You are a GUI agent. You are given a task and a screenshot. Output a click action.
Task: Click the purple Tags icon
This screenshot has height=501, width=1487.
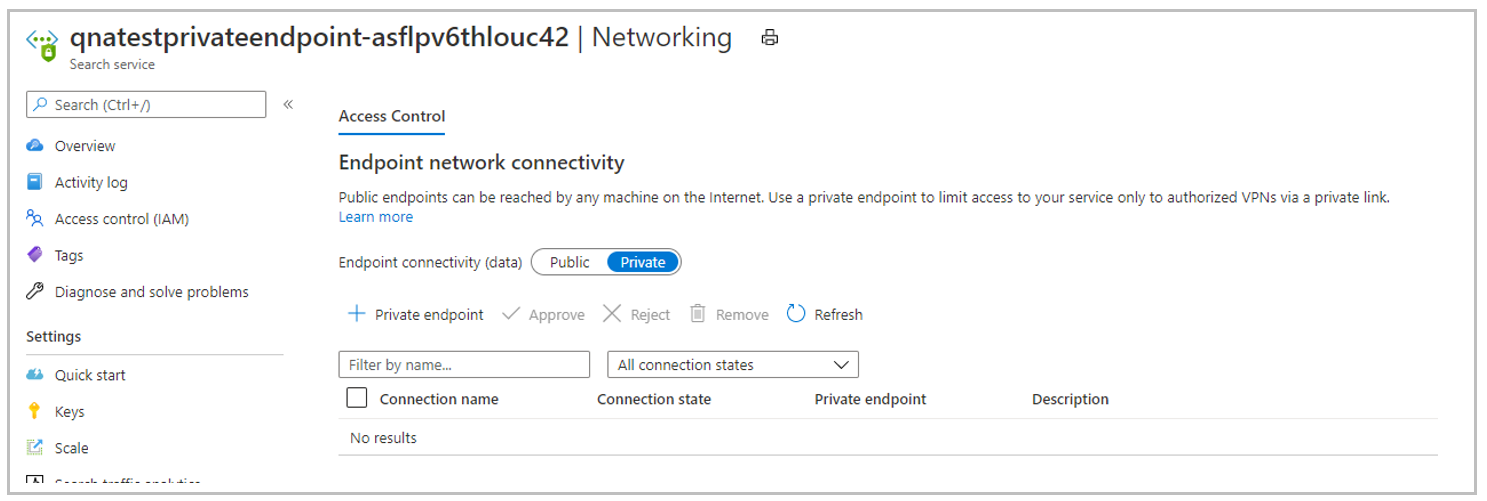(35, 255)
